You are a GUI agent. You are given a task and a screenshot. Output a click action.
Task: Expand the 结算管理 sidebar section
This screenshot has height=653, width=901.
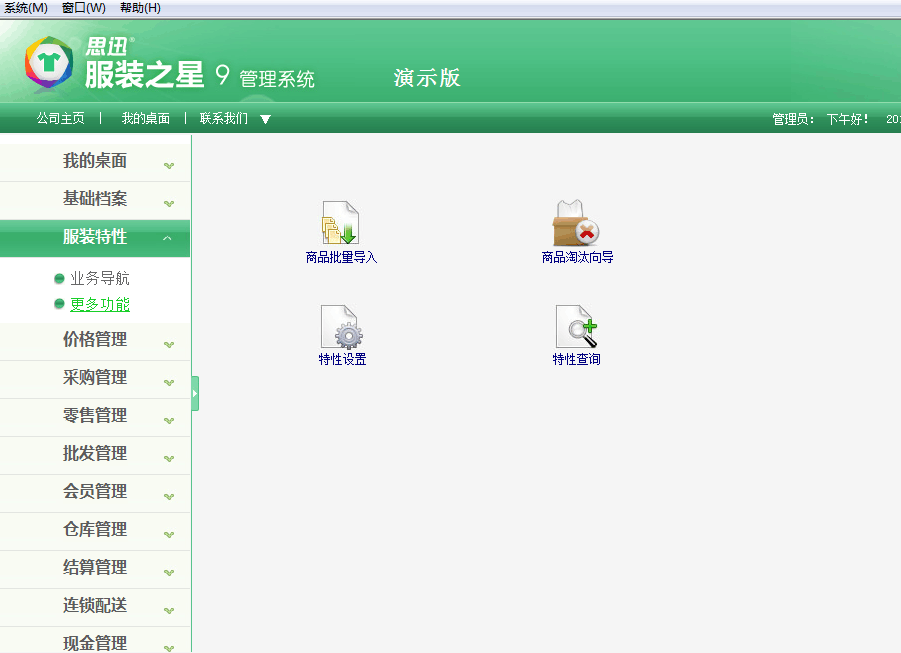click(95, 569)
